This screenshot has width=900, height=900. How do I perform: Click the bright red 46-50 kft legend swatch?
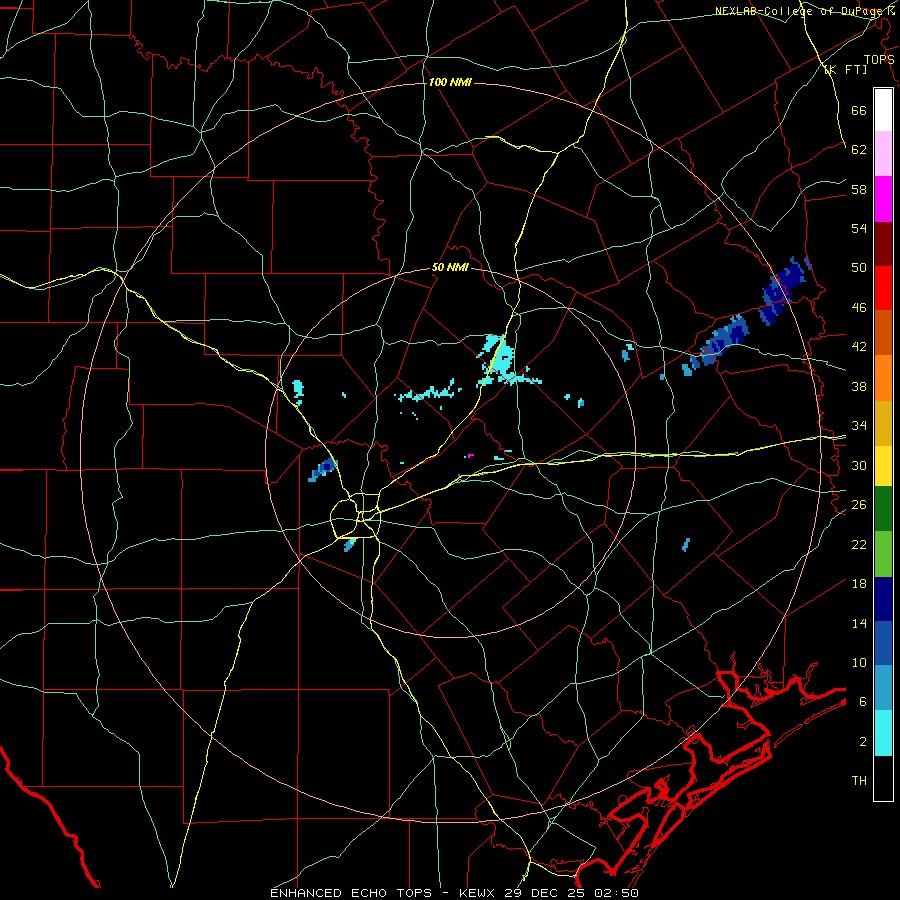point(883,288)
